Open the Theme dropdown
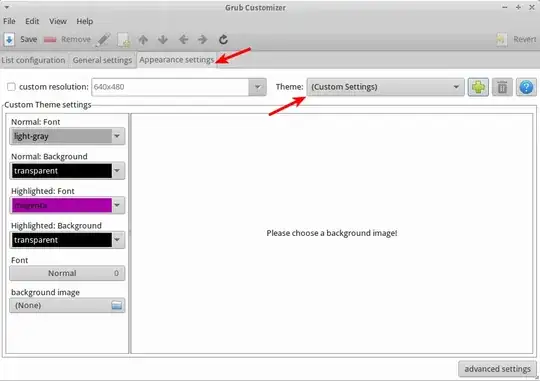 [385, 87]
